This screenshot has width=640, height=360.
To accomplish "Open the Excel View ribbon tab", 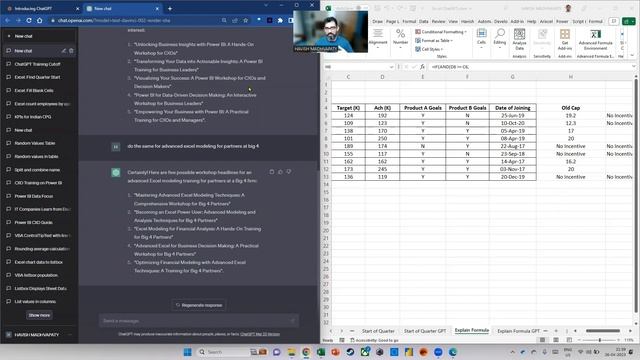I will pos(453,21).
